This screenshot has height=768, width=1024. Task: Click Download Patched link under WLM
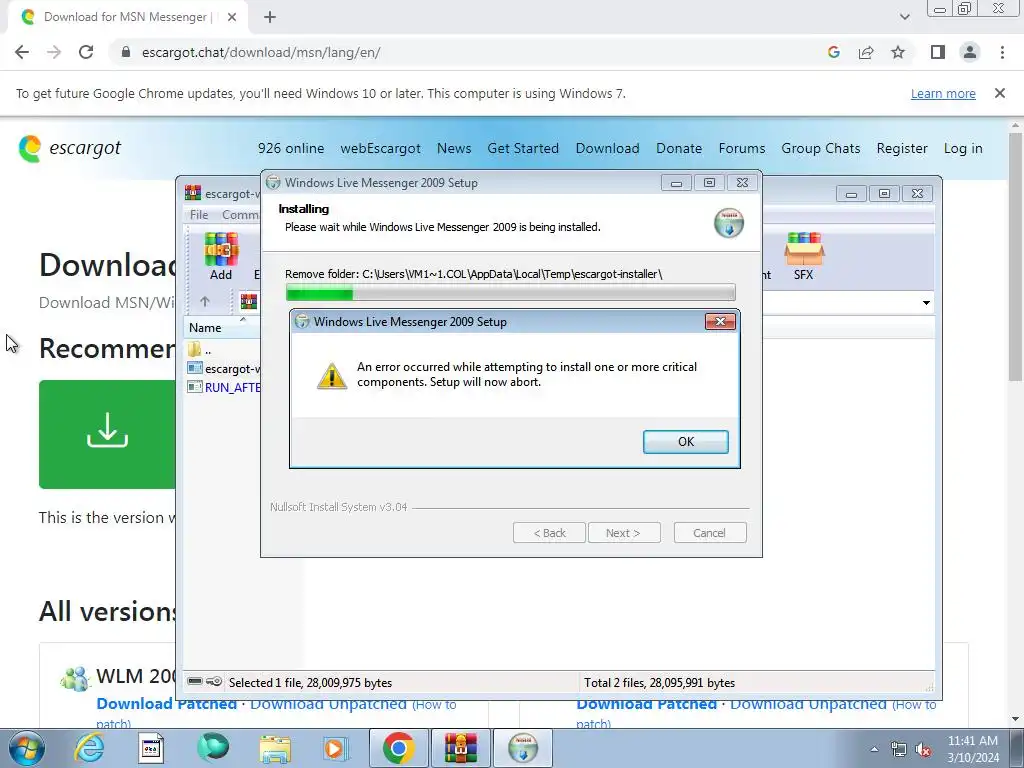167,704
